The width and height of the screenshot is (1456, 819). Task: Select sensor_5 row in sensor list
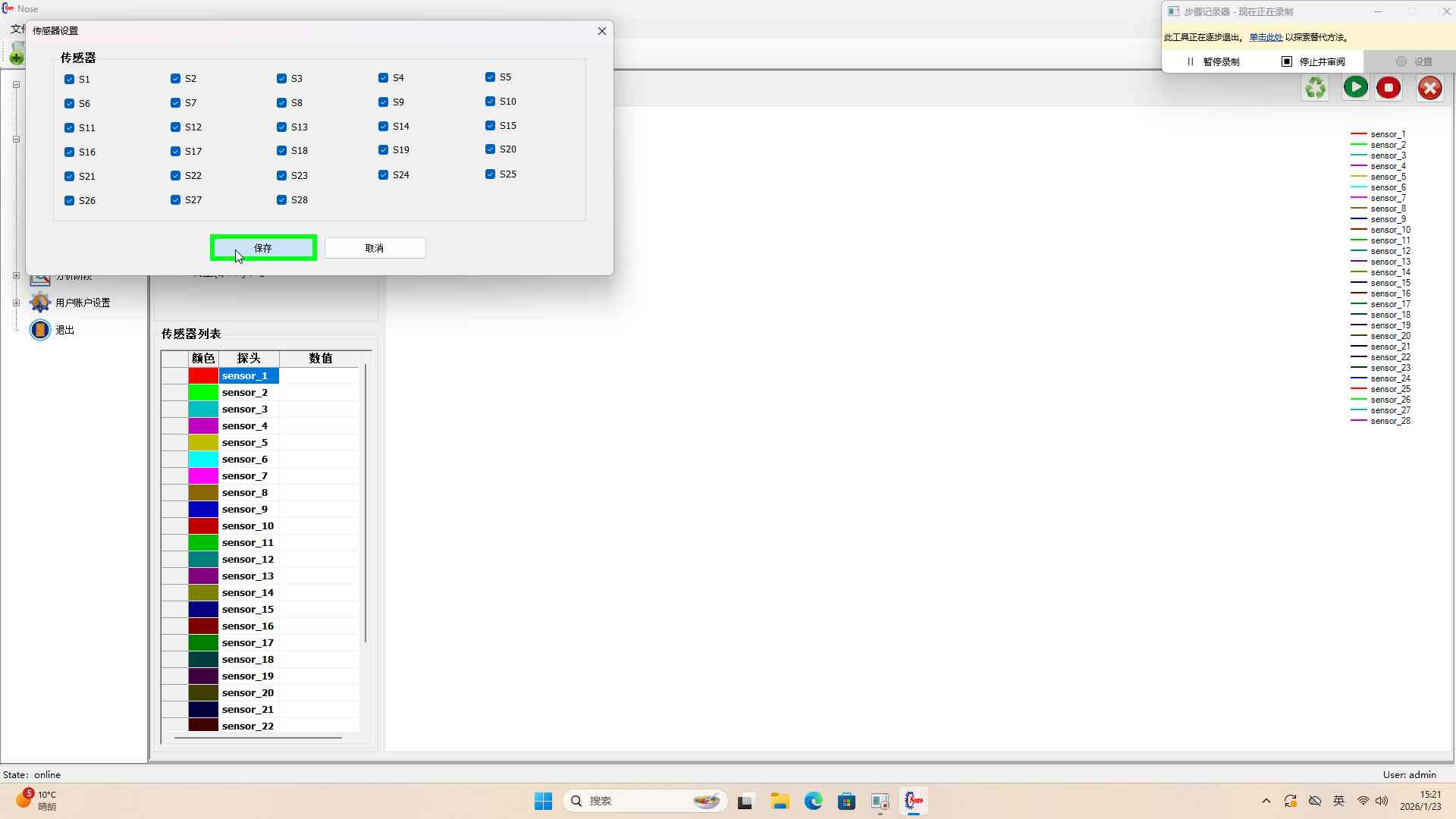(245, 443)
